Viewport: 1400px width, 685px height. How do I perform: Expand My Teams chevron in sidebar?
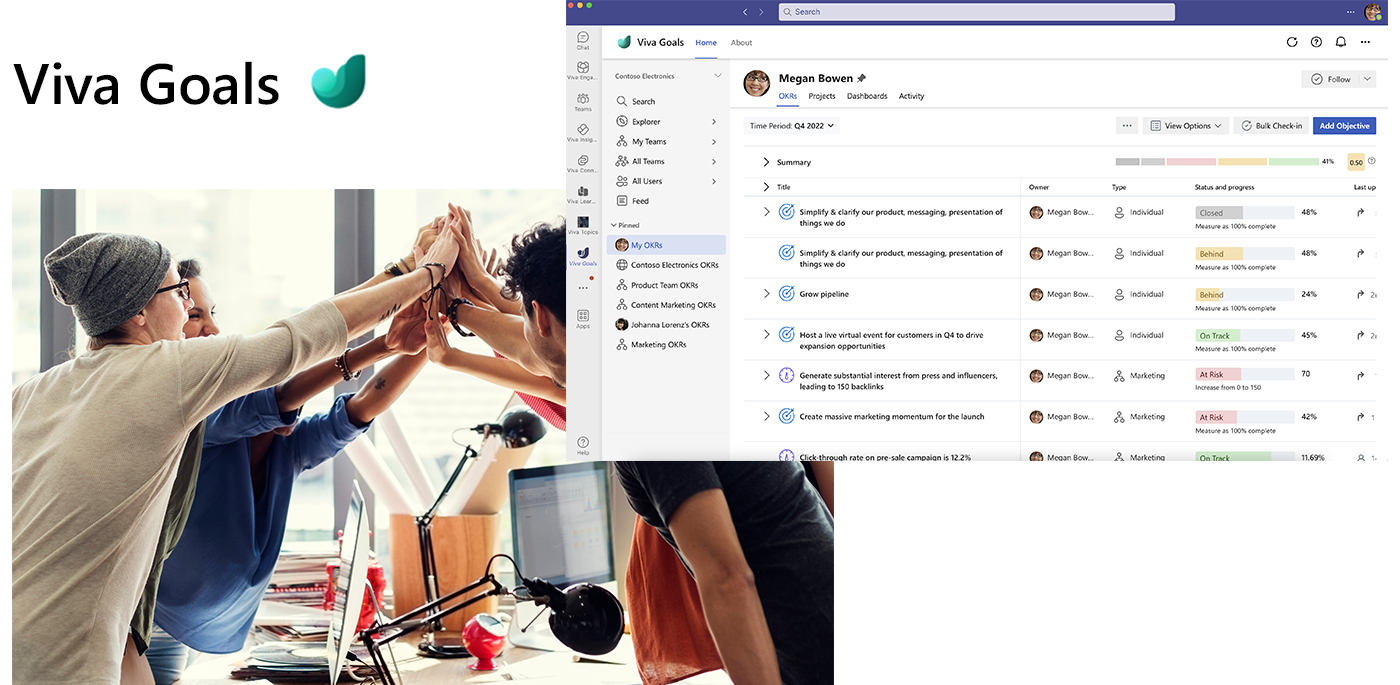click(x=714, y=142)
